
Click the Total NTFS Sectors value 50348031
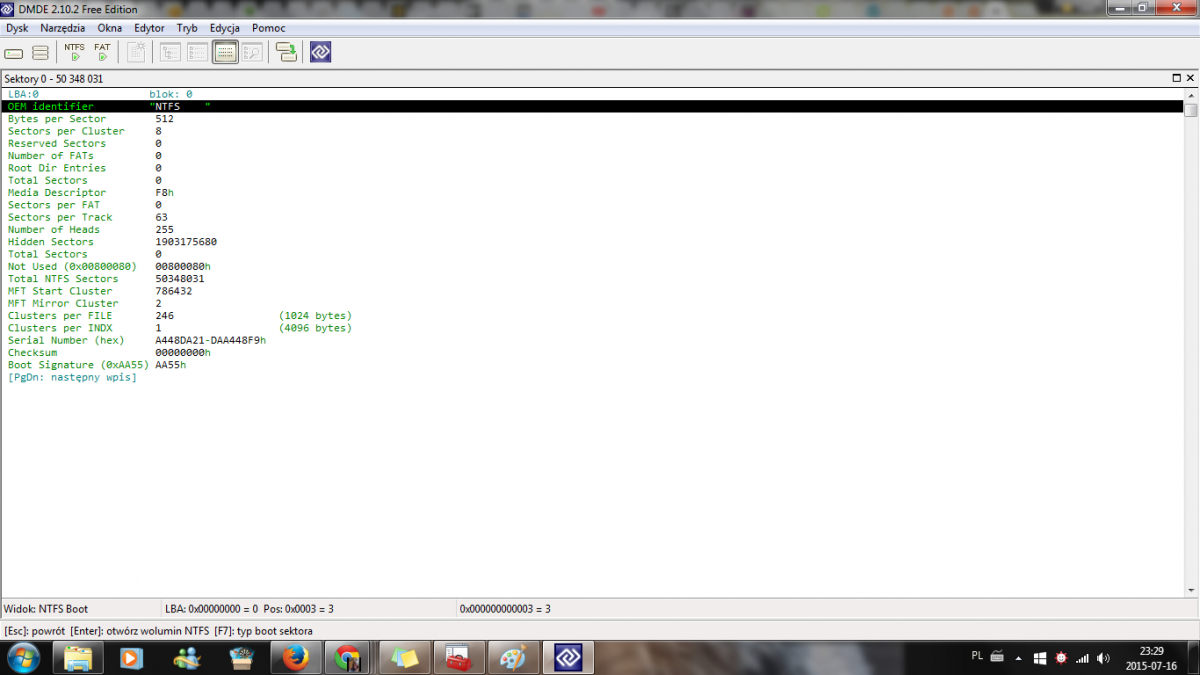(180, 279)
